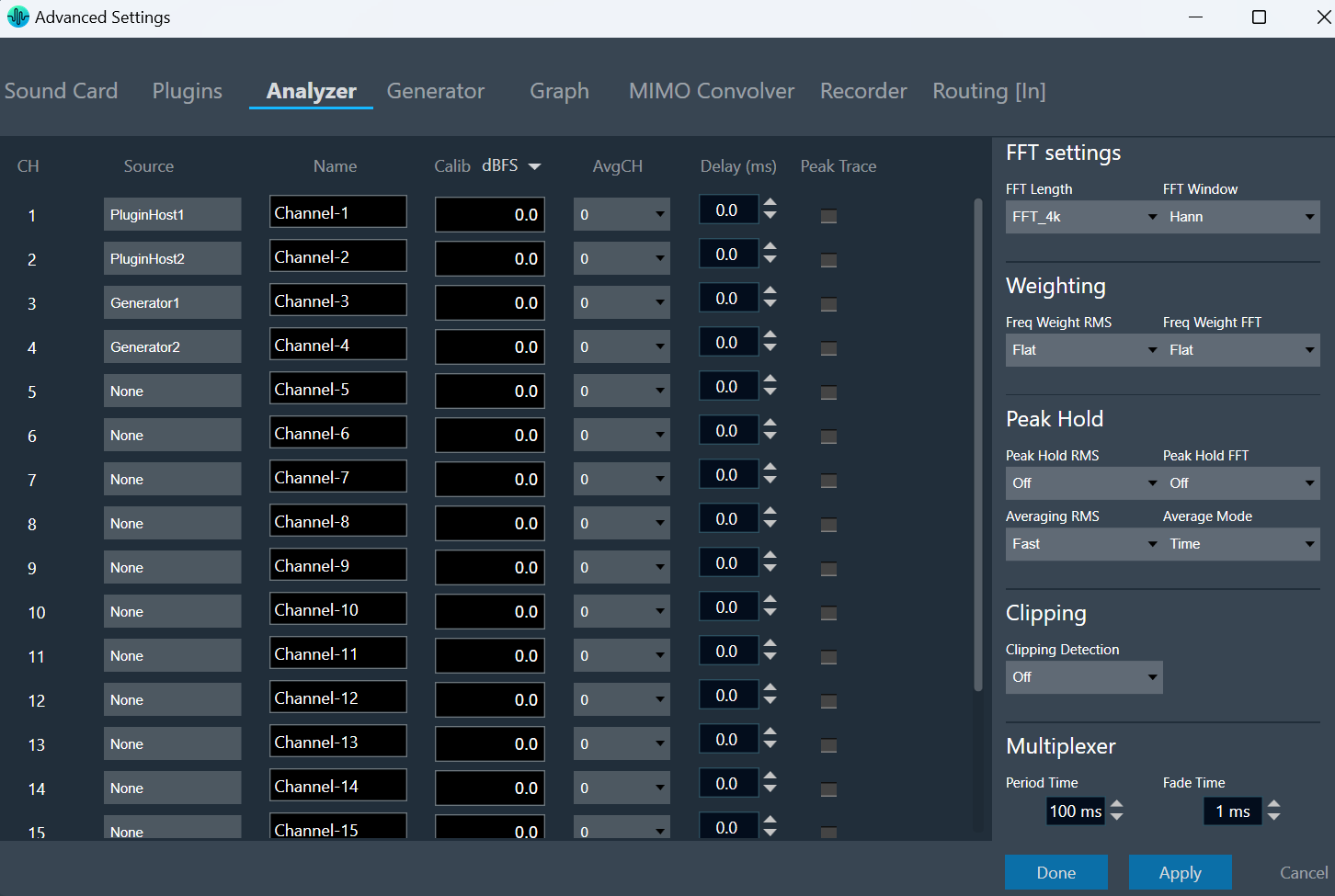Decrease the delay for channel 12

770,701
